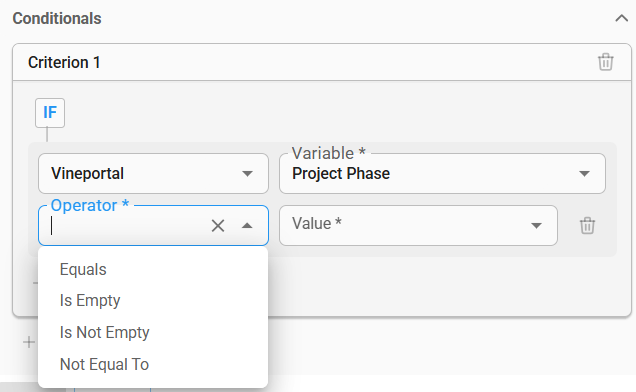Remove the condition row with the trash icon

tap(587, 226)
